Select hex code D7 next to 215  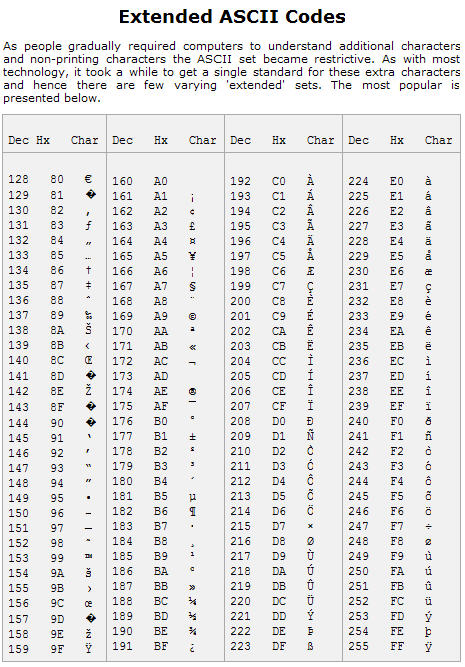coord(279,526)
